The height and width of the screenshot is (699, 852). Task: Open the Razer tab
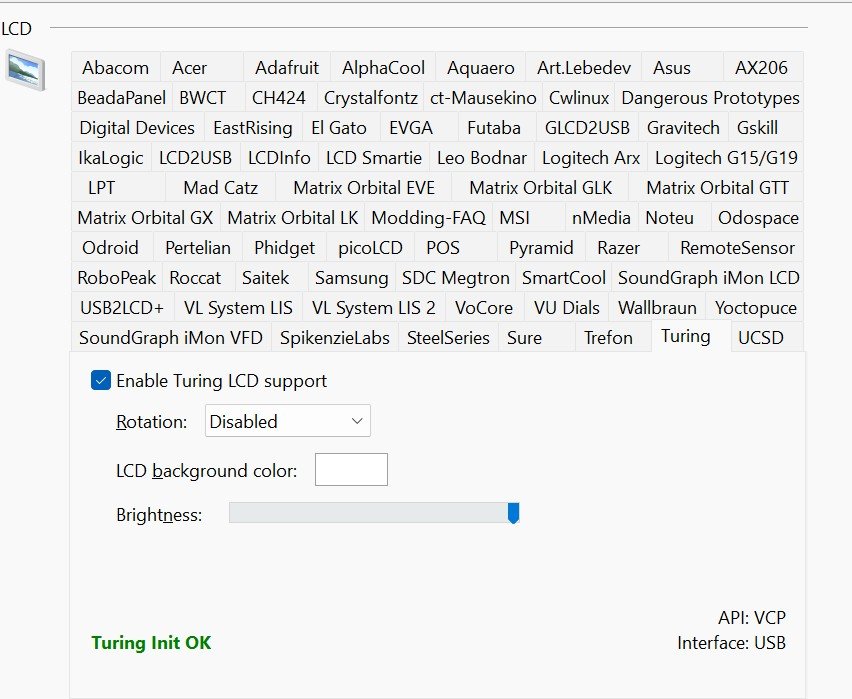[618, 248]
